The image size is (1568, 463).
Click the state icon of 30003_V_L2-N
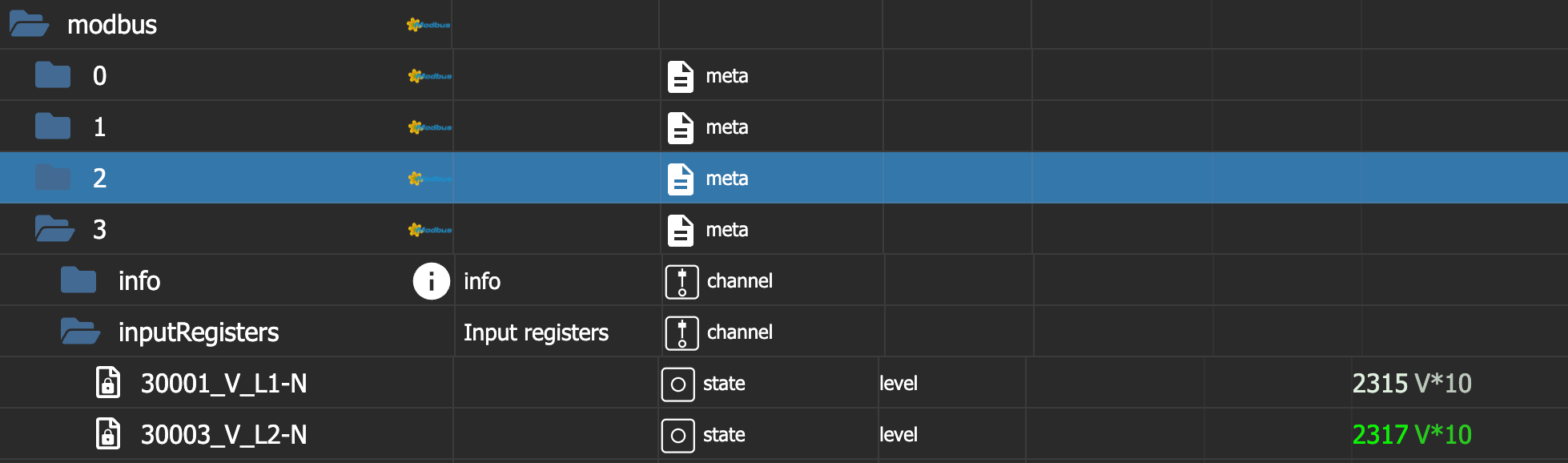pyautogui.click(x=677, y=435)
